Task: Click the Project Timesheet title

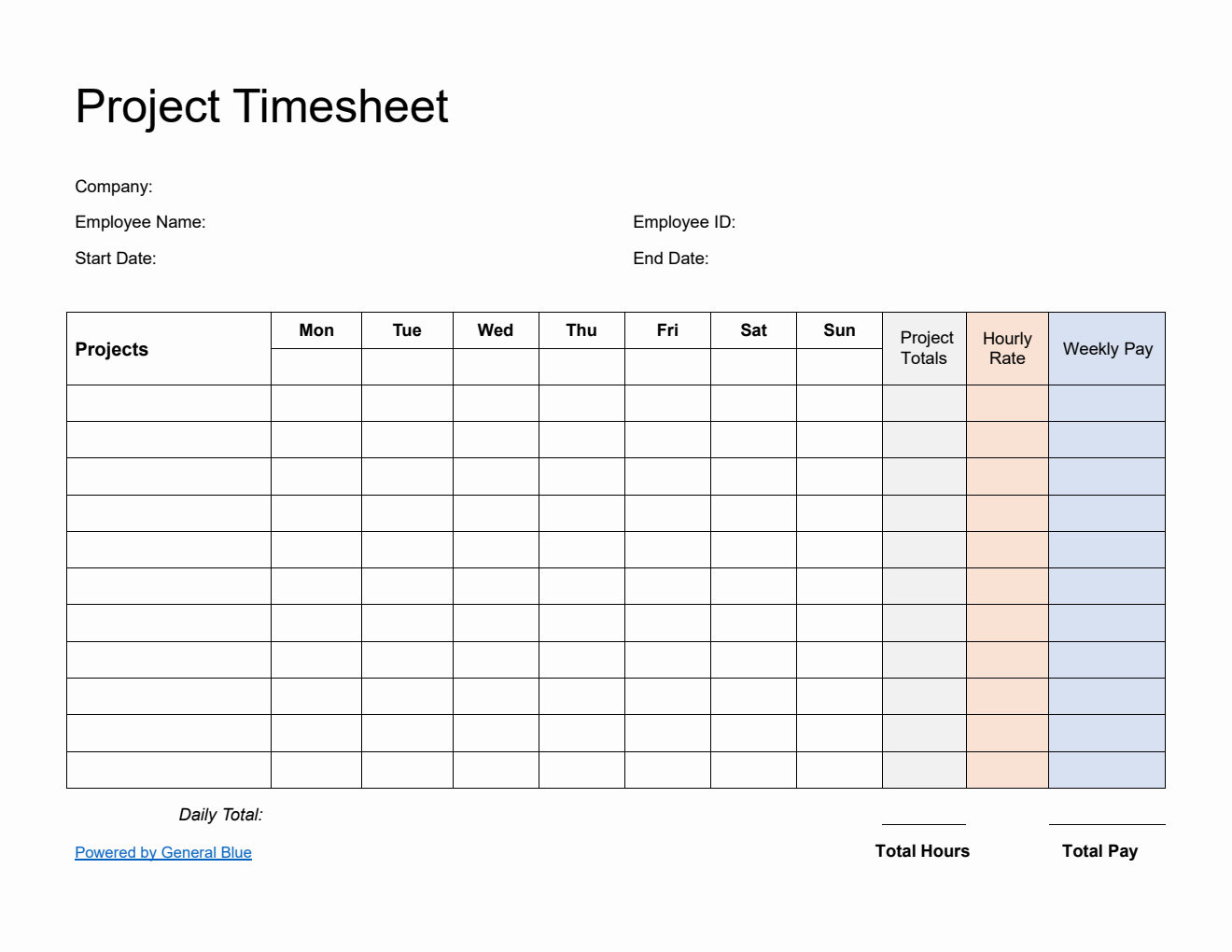Action: (x=261, y=106)
